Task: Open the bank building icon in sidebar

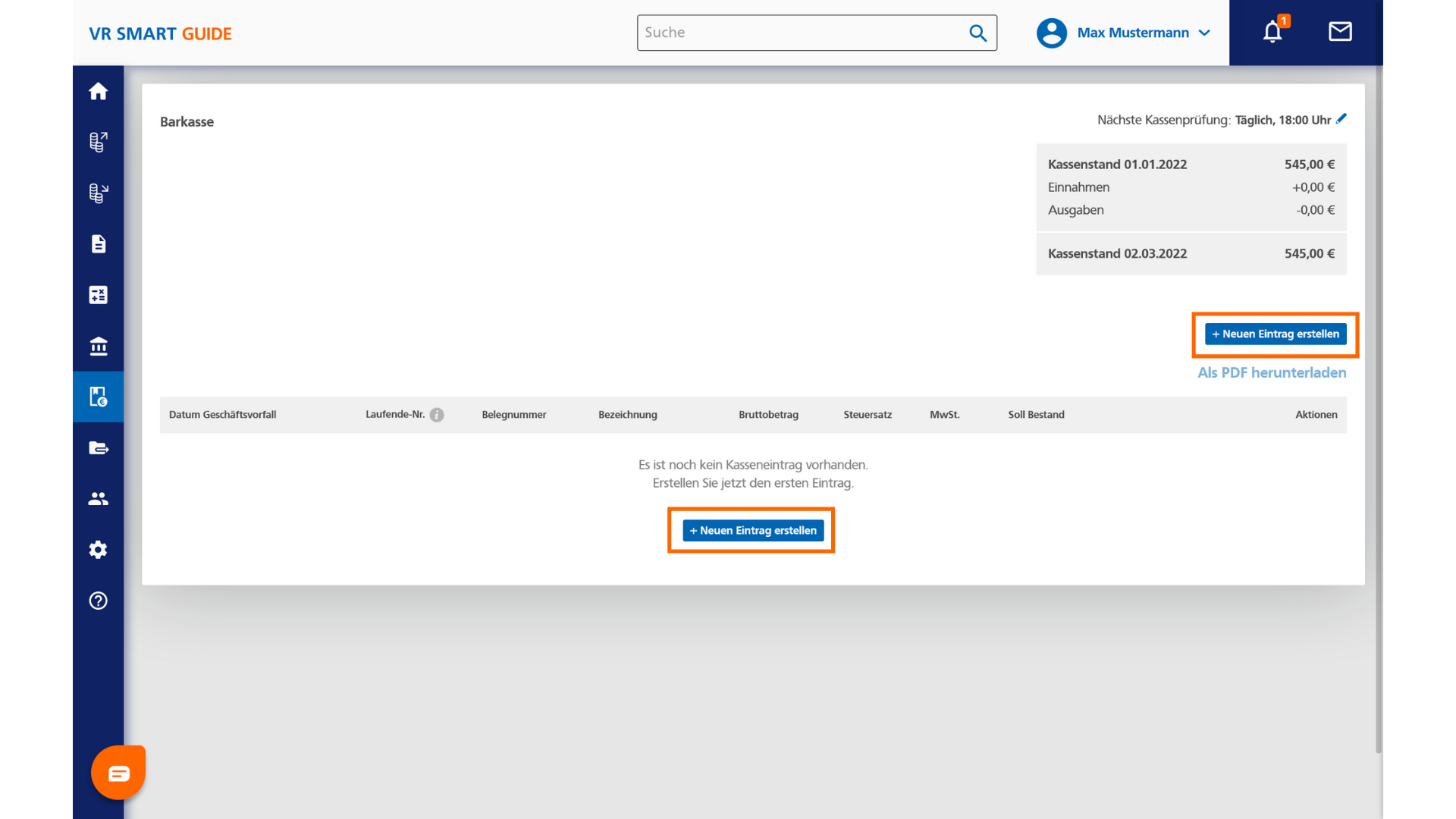Action: pos(98,346)
